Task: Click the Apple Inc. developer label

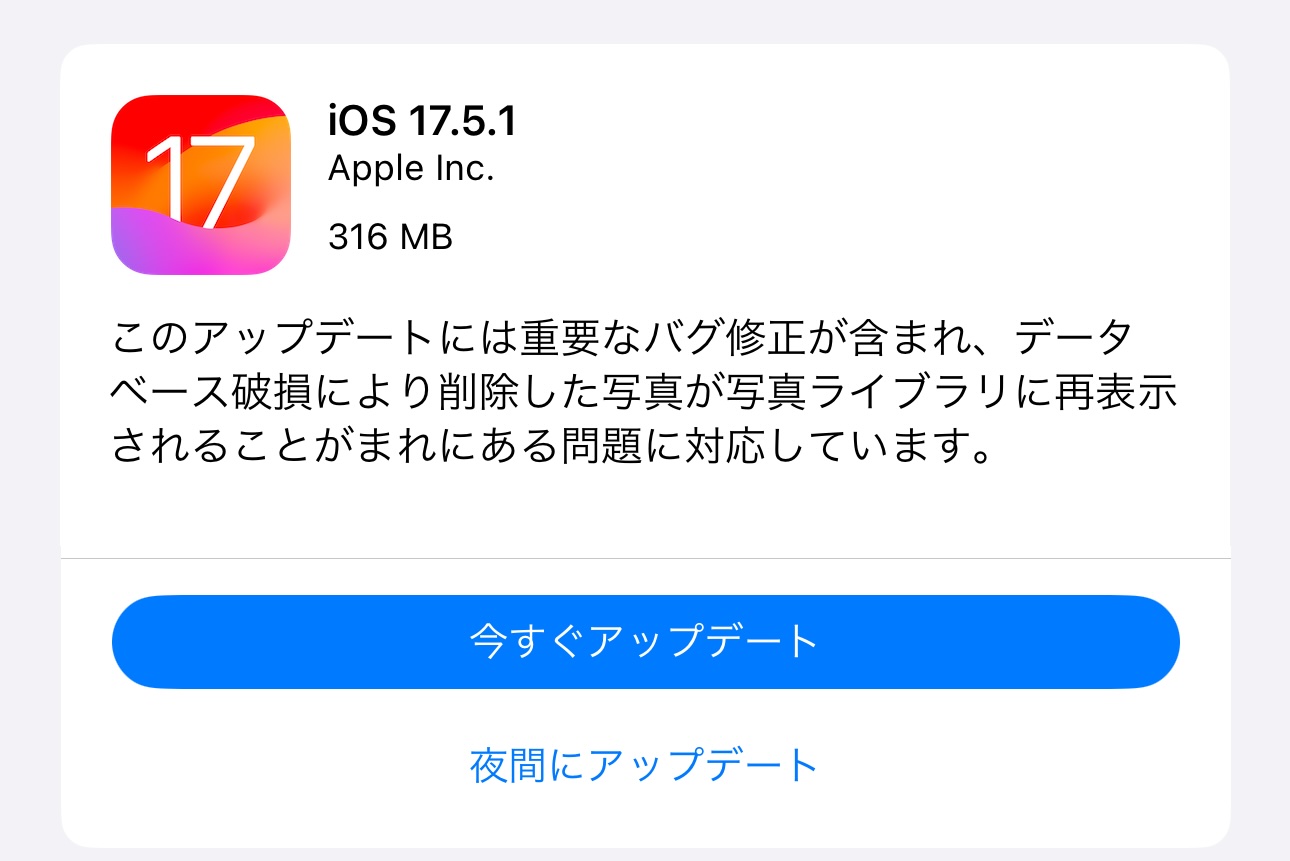Action: [x=411, y=169]
